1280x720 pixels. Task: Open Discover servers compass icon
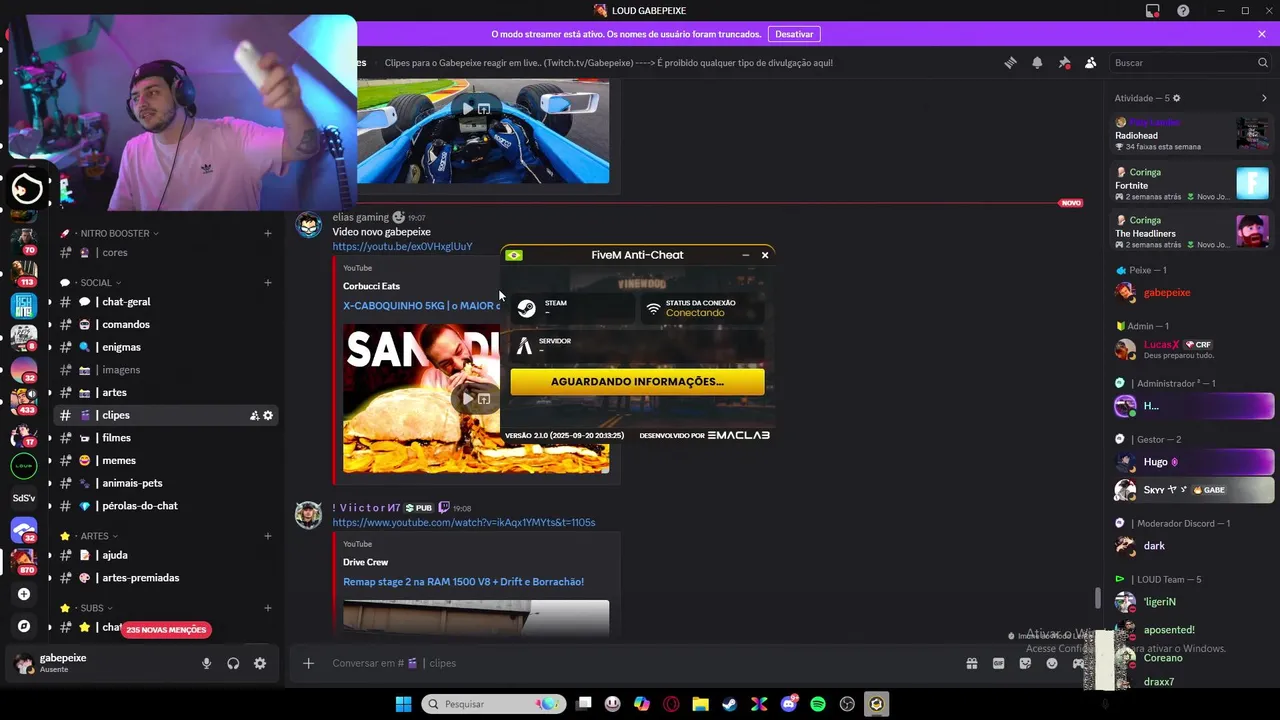point(24,626)
